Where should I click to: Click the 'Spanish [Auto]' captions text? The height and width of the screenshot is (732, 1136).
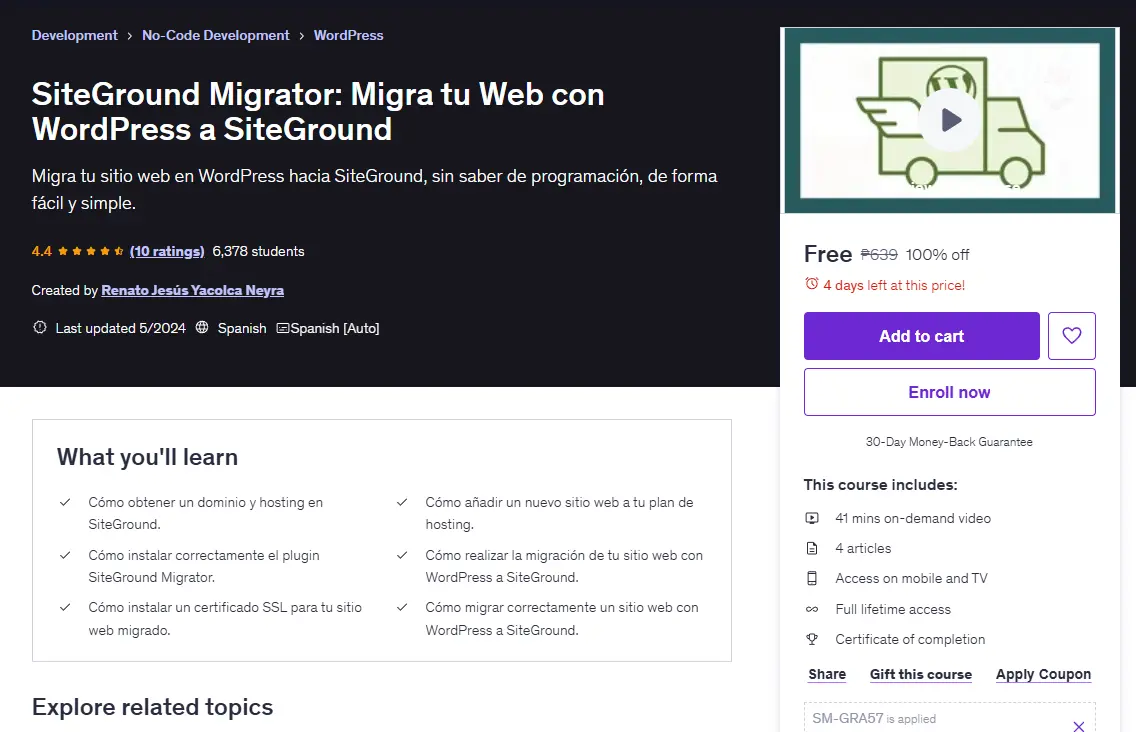335,328
